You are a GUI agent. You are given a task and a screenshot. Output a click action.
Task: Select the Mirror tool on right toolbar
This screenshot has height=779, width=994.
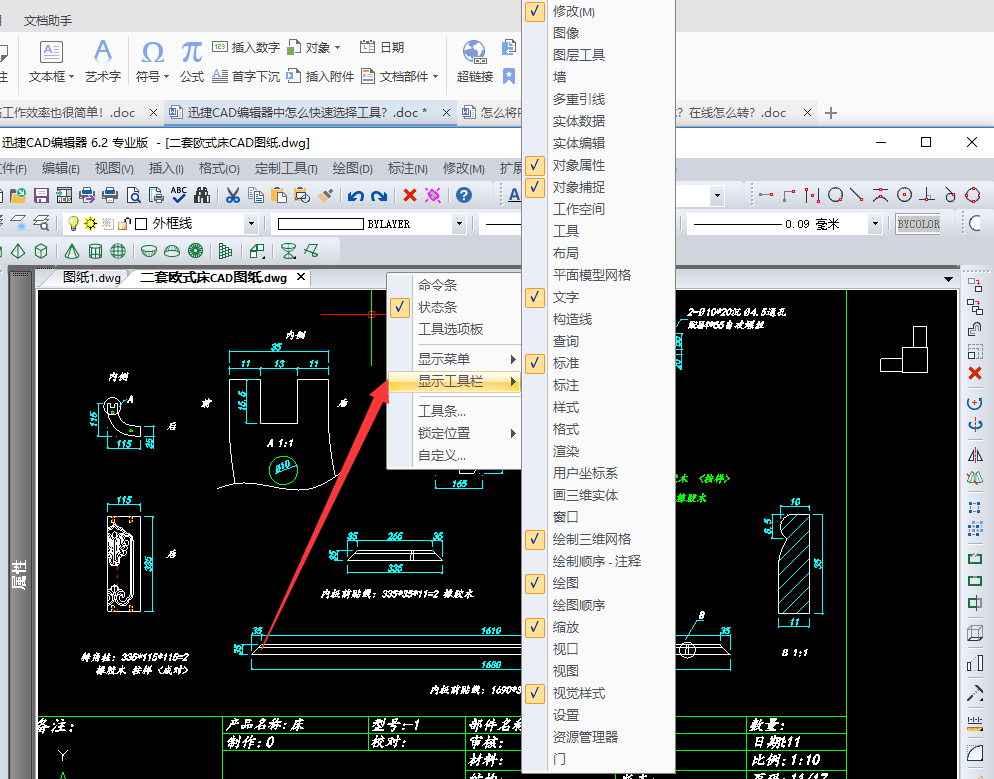pyautogui.click(x=976, y=454)
